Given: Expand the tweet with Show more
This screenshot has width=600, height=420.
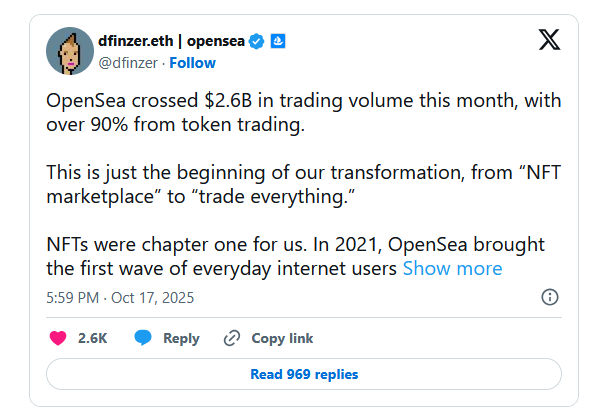Looking at the screenshot, I should 452,268.
